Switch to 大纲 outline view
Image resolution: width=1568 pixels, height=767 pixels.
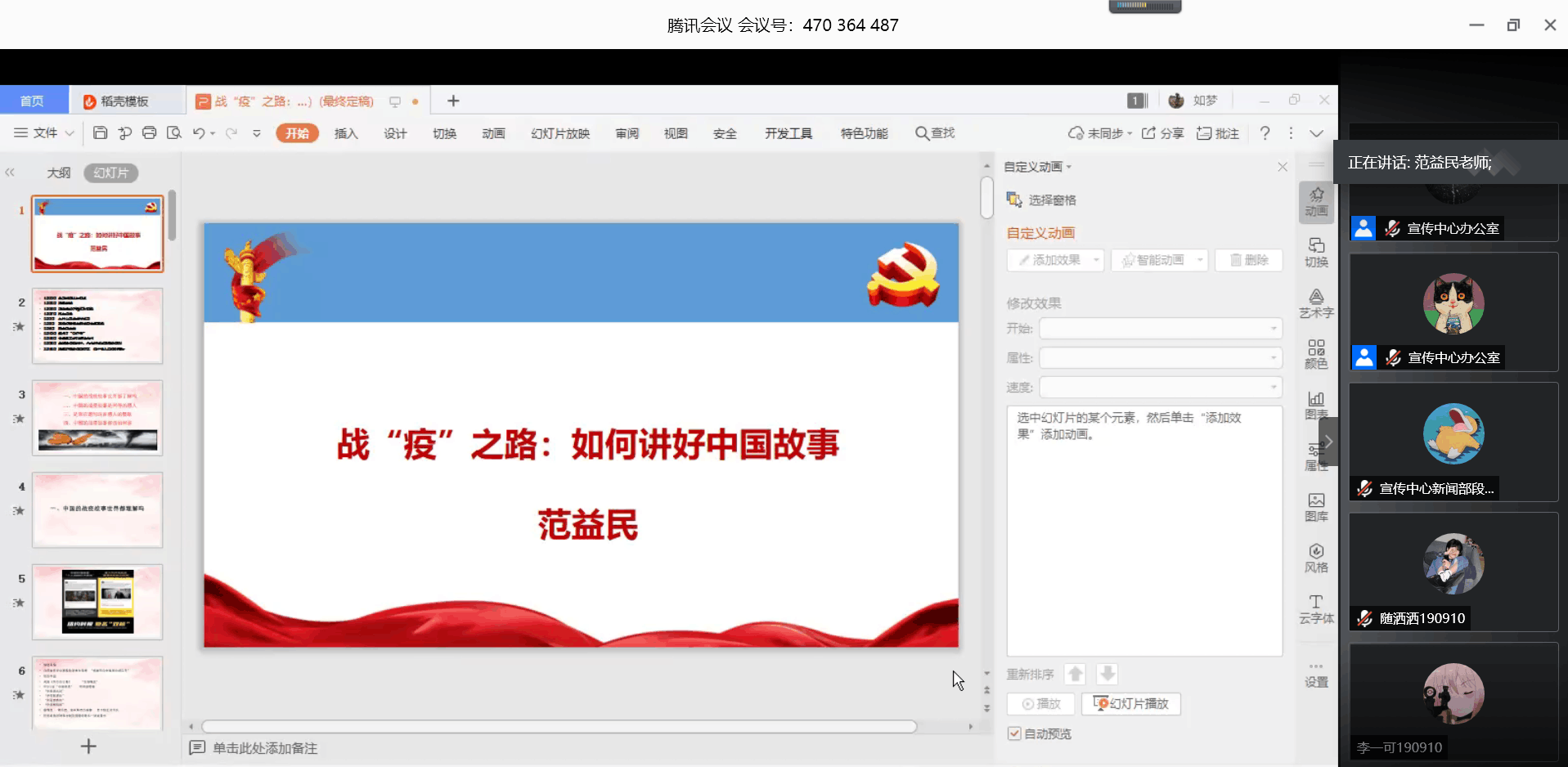point(58,173)
